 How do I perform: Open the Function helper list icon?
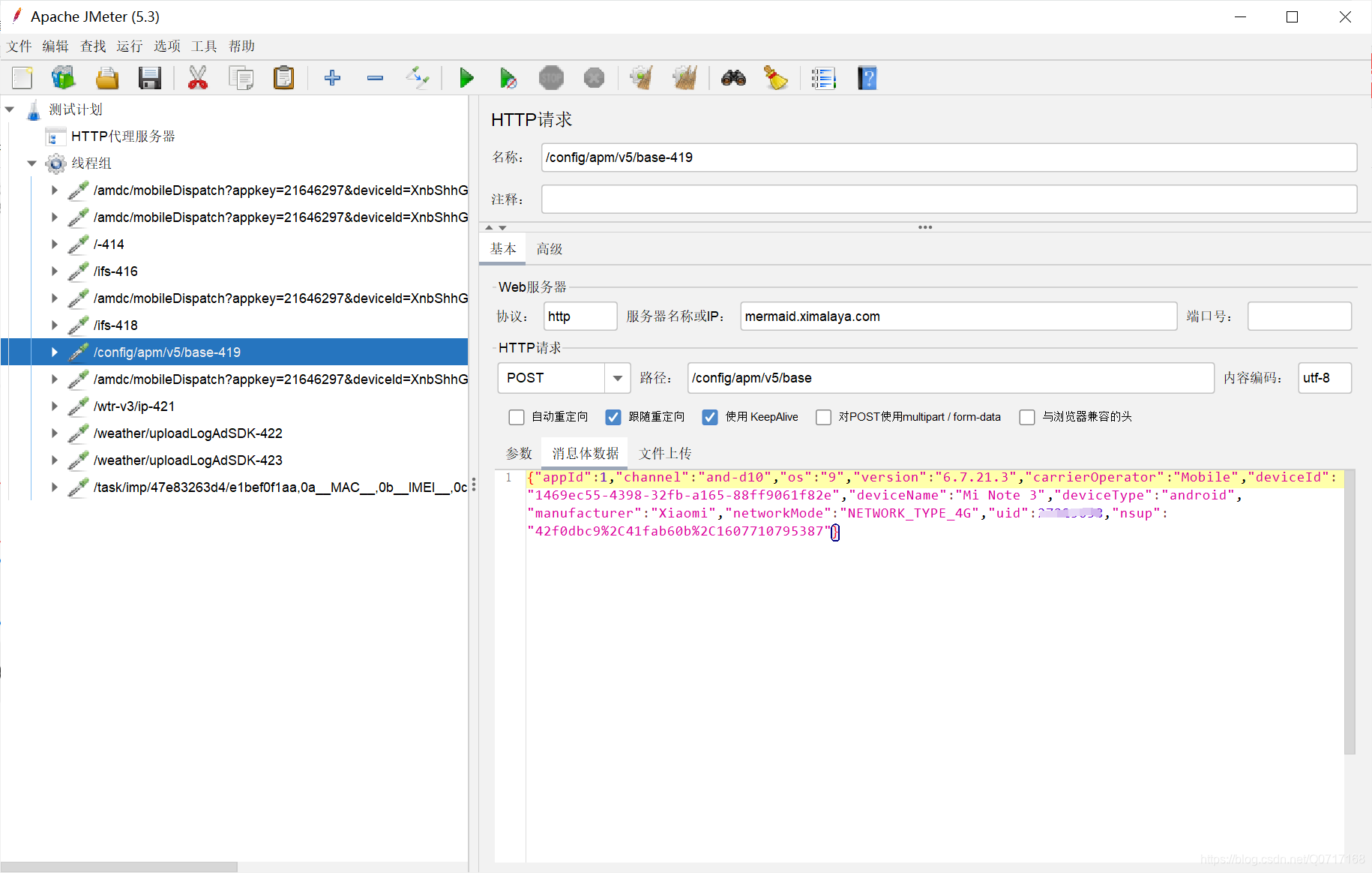[x=823, y=78]
